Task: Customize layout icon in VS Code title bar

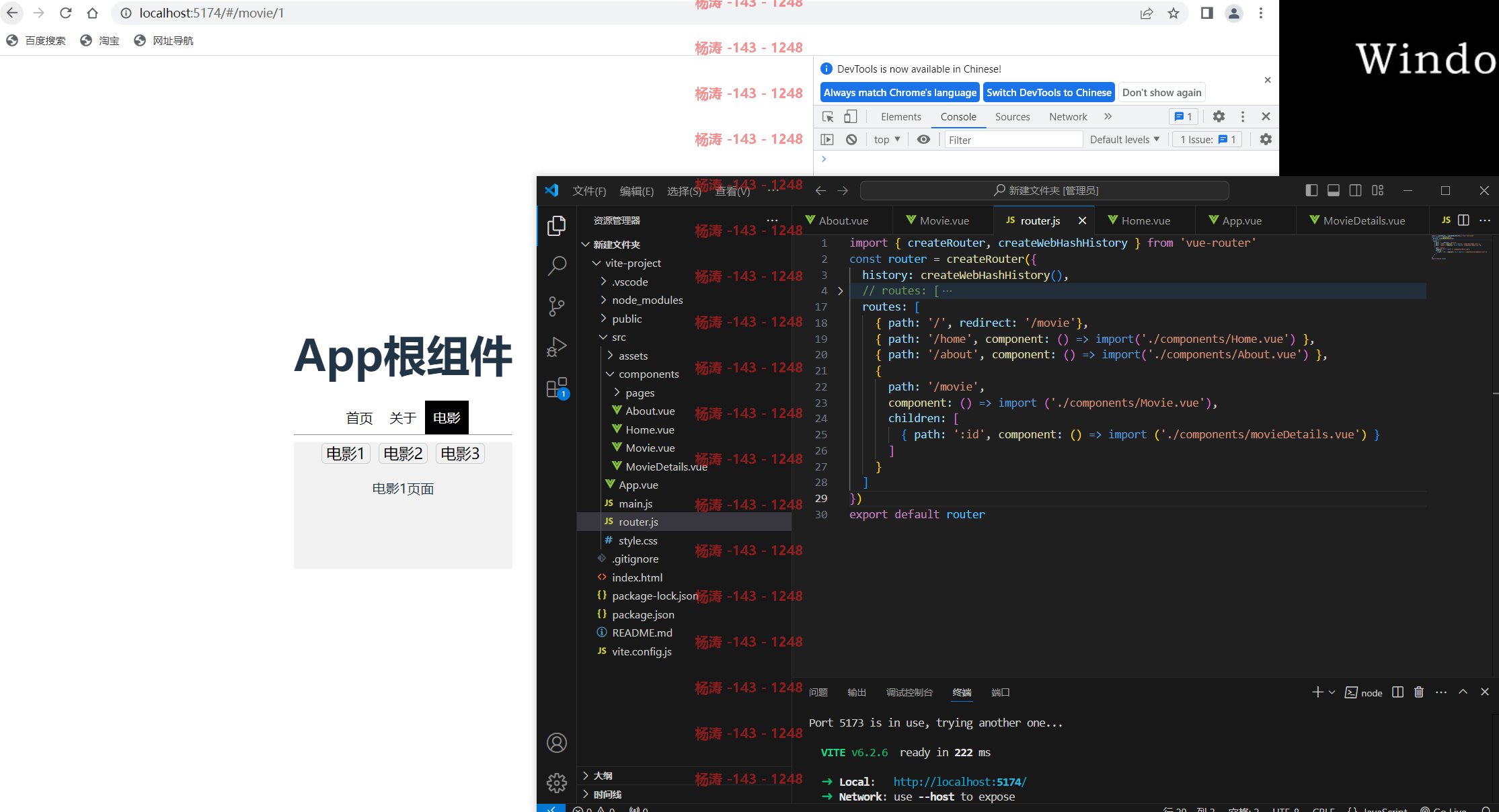Action: (1378, 190)
